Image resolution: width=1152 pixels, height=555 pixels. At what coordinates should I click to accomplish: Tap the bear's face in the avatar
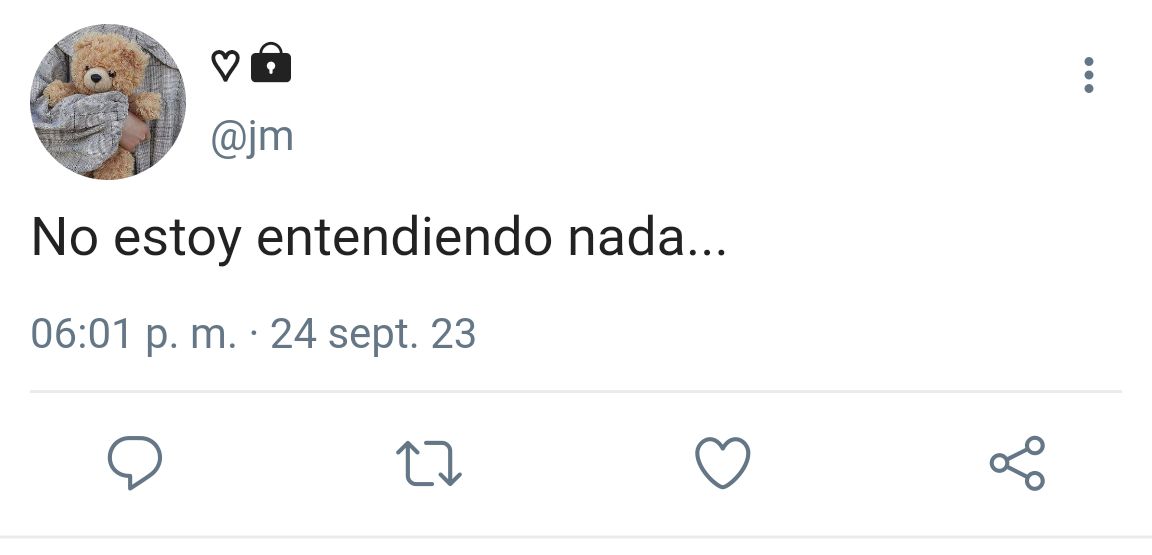[x=96, y=75]
